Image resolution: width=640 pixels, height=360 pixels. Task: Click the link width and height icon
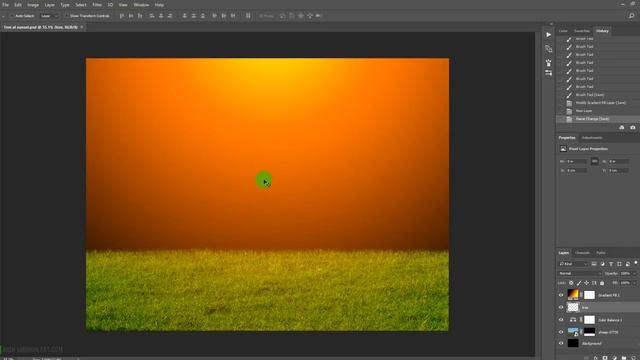point(595,161)
